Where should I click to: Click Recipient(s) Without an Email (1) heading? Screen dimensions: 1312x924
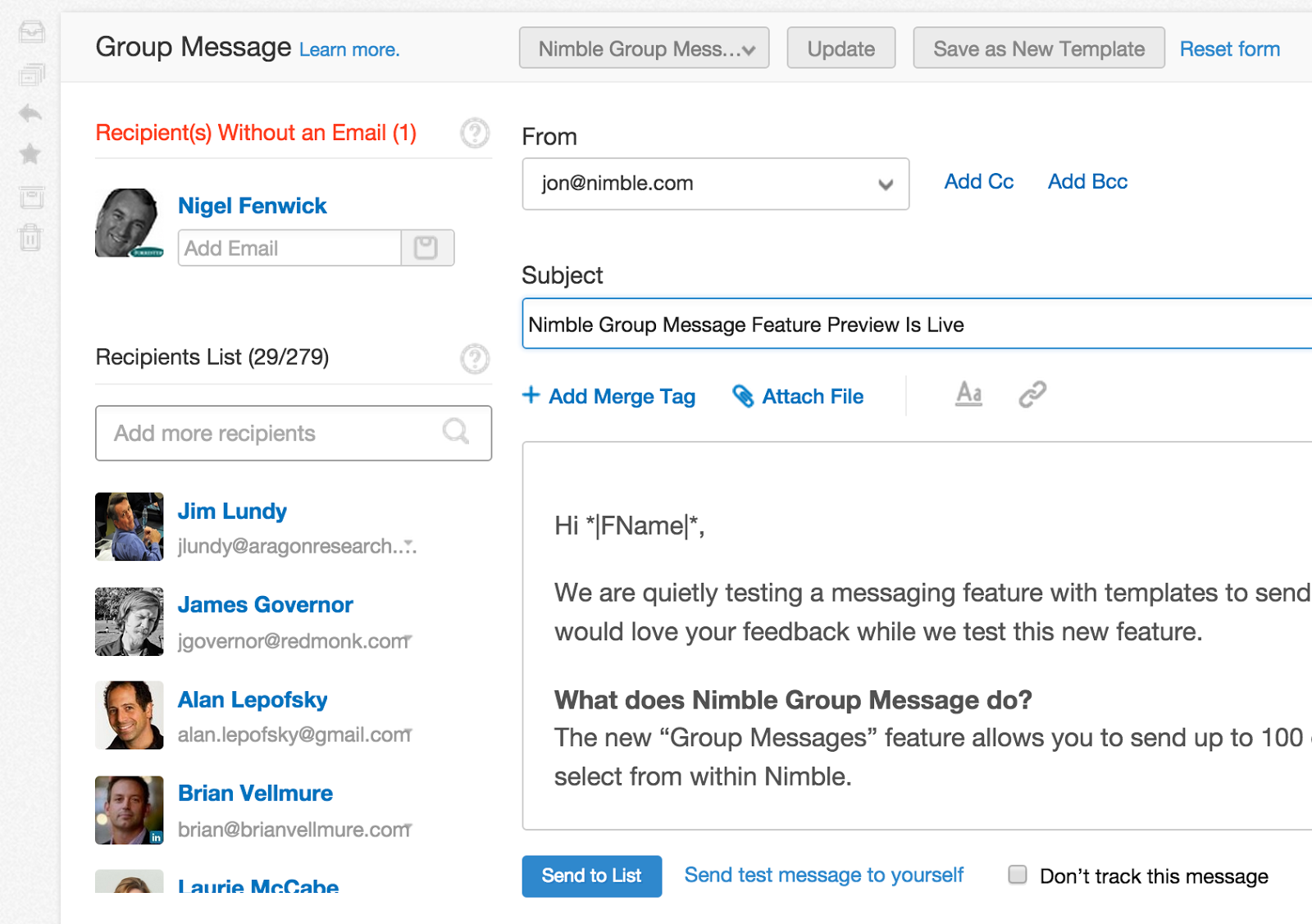[256, 133]
